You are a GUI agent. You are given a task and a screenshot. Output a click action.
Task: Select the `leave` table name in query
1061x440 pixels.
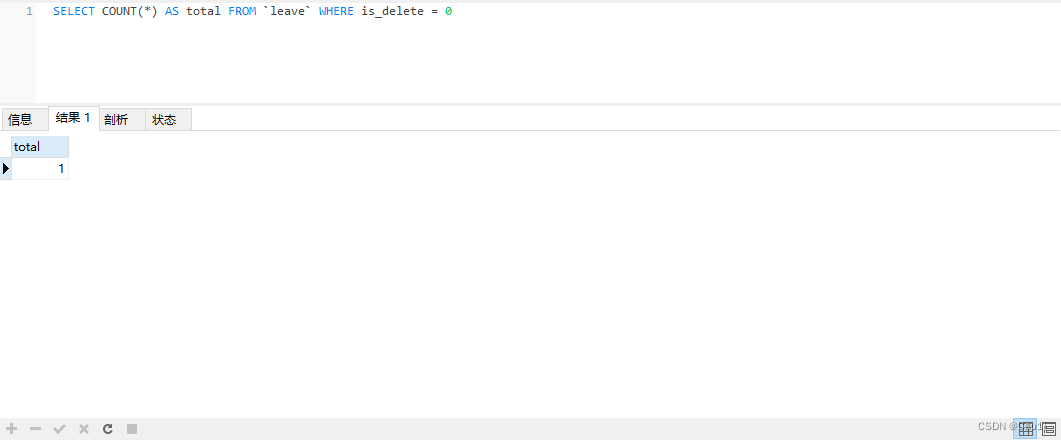click(288, 12)
